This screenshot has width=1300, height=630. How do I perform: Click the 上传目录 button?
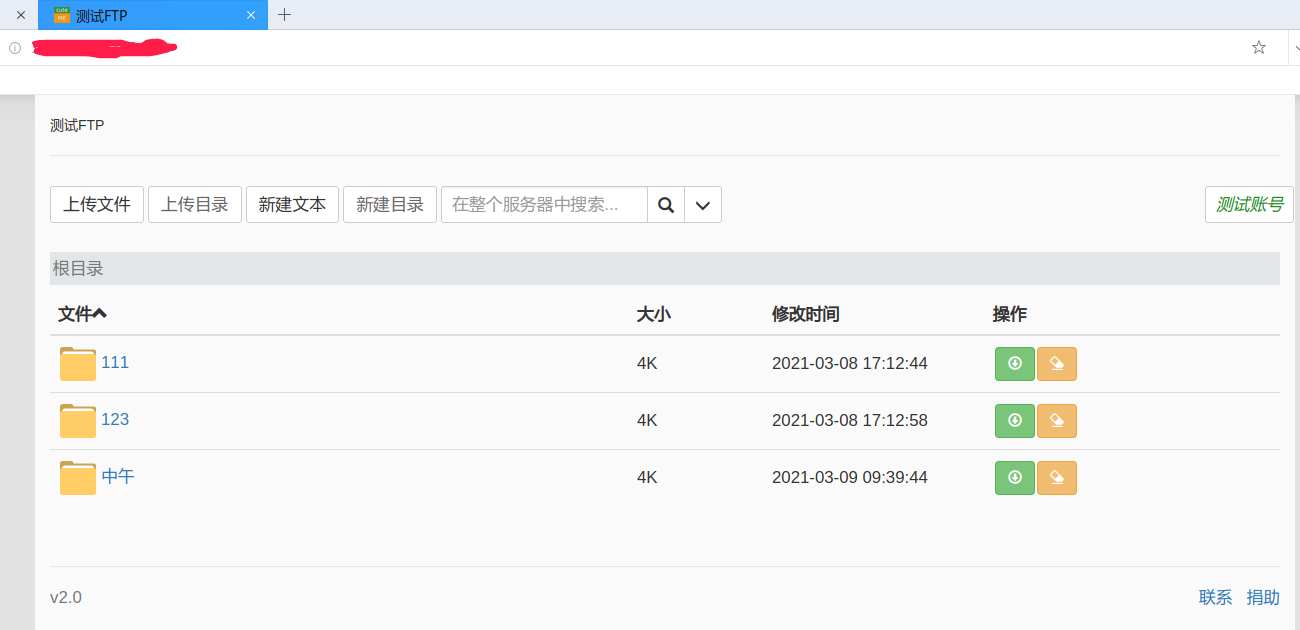tap(195, 205)
